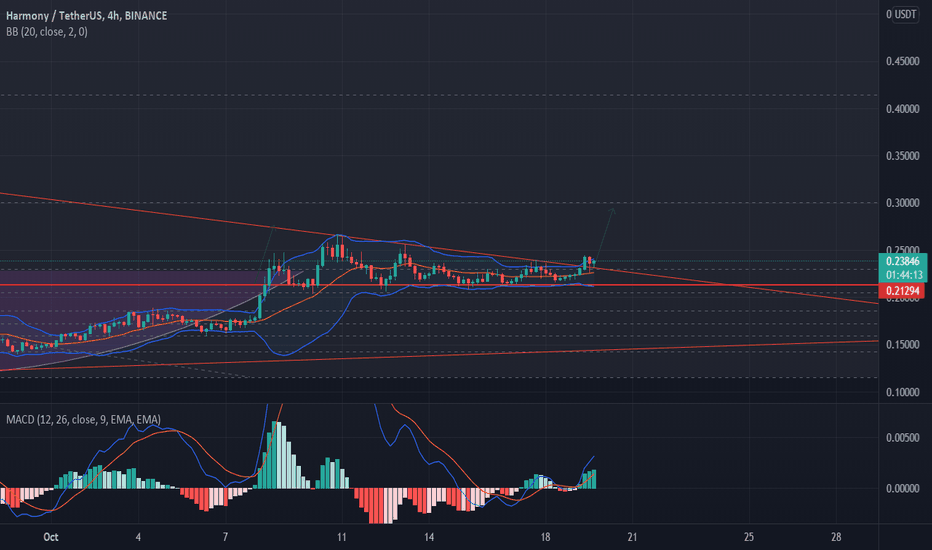Click the 0.15000 price axis value
Image resolution: width=932 pixels, height=550 pixels.
point(902,345)
